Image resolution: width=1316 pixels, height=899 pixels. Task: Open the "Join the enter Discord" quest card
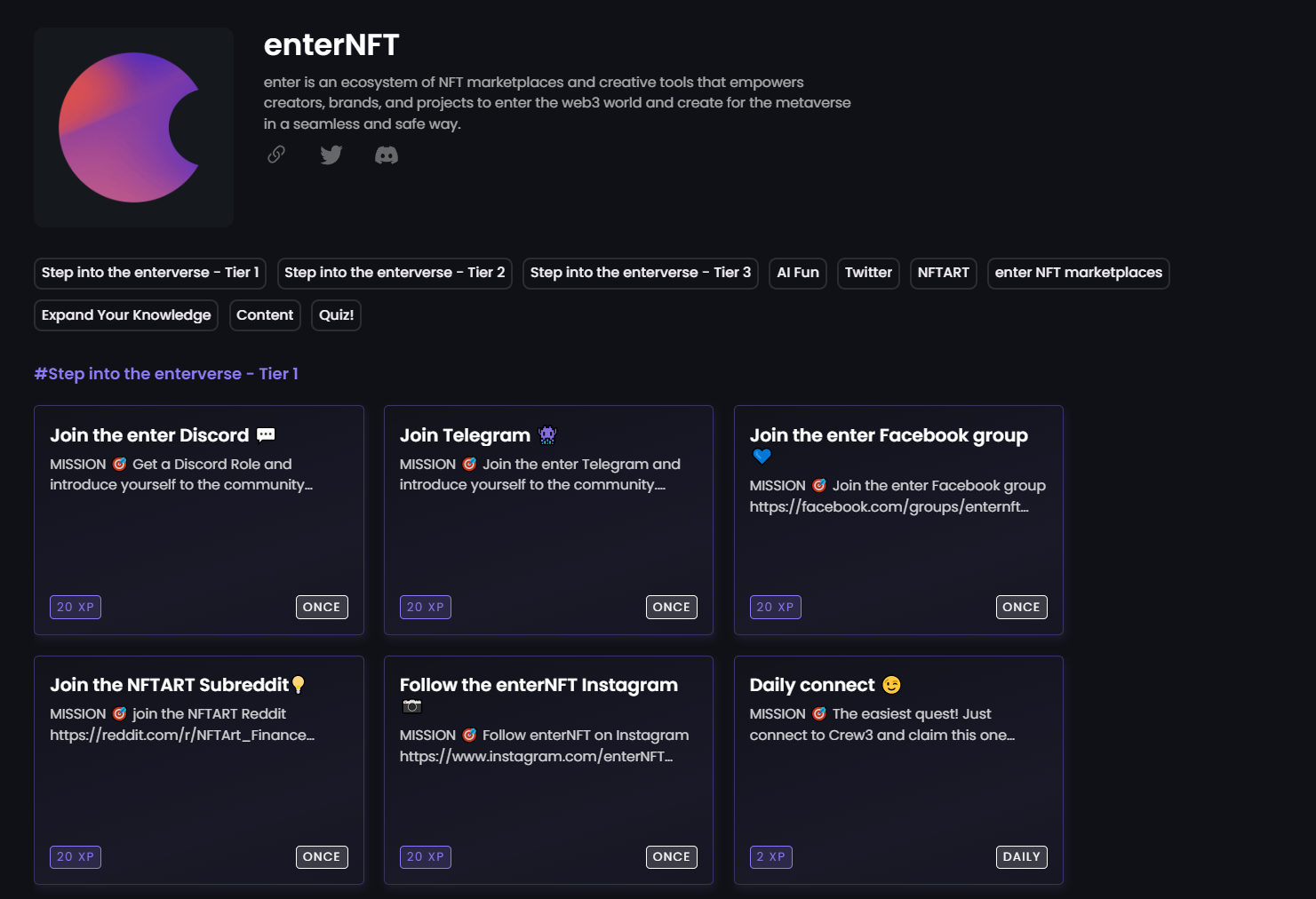click(198, 520)
